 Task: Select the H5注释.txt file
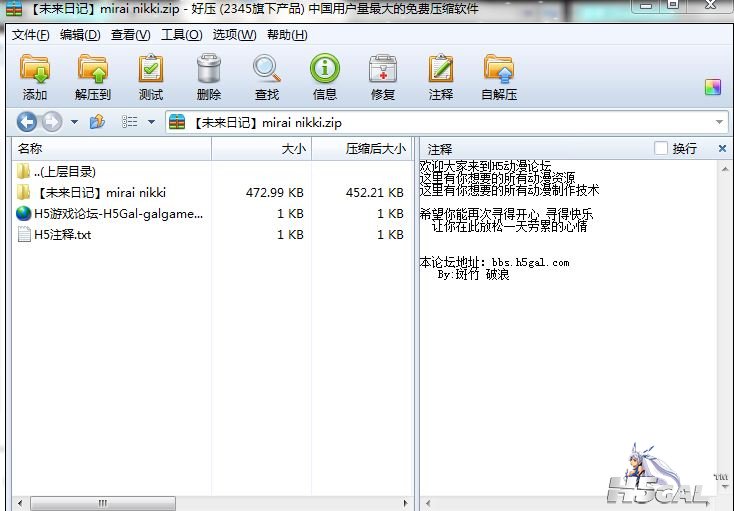[62, 235]
